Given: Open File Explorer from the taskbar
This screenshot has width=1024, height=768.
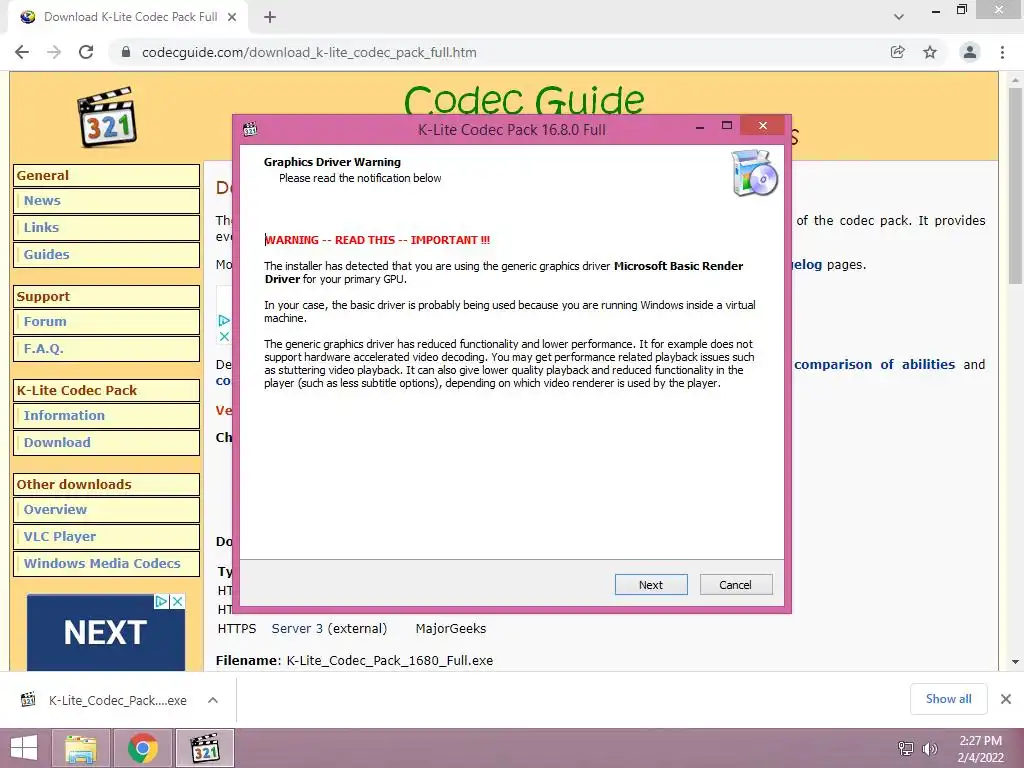Looking at the screenshot, I should click(81, 748).
